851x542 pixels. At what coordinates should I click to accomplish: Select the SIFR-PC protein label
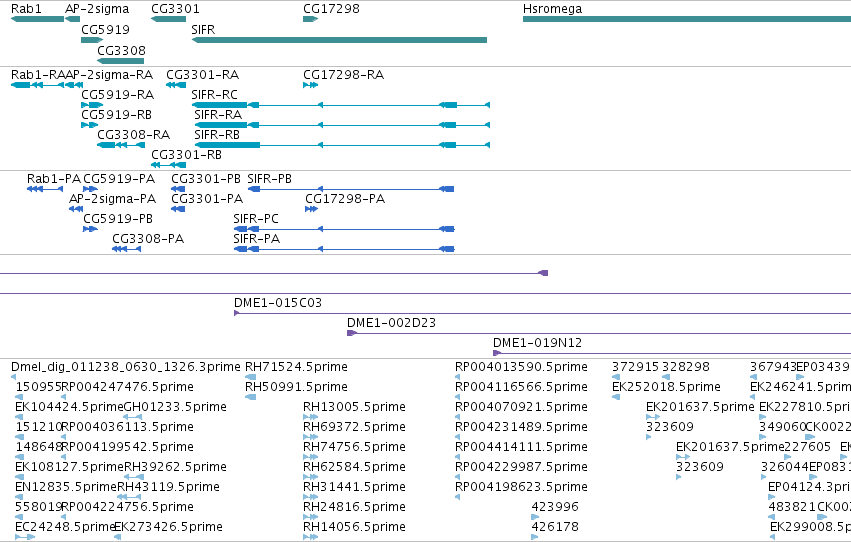pyautogui.click(x=256, y=219)
